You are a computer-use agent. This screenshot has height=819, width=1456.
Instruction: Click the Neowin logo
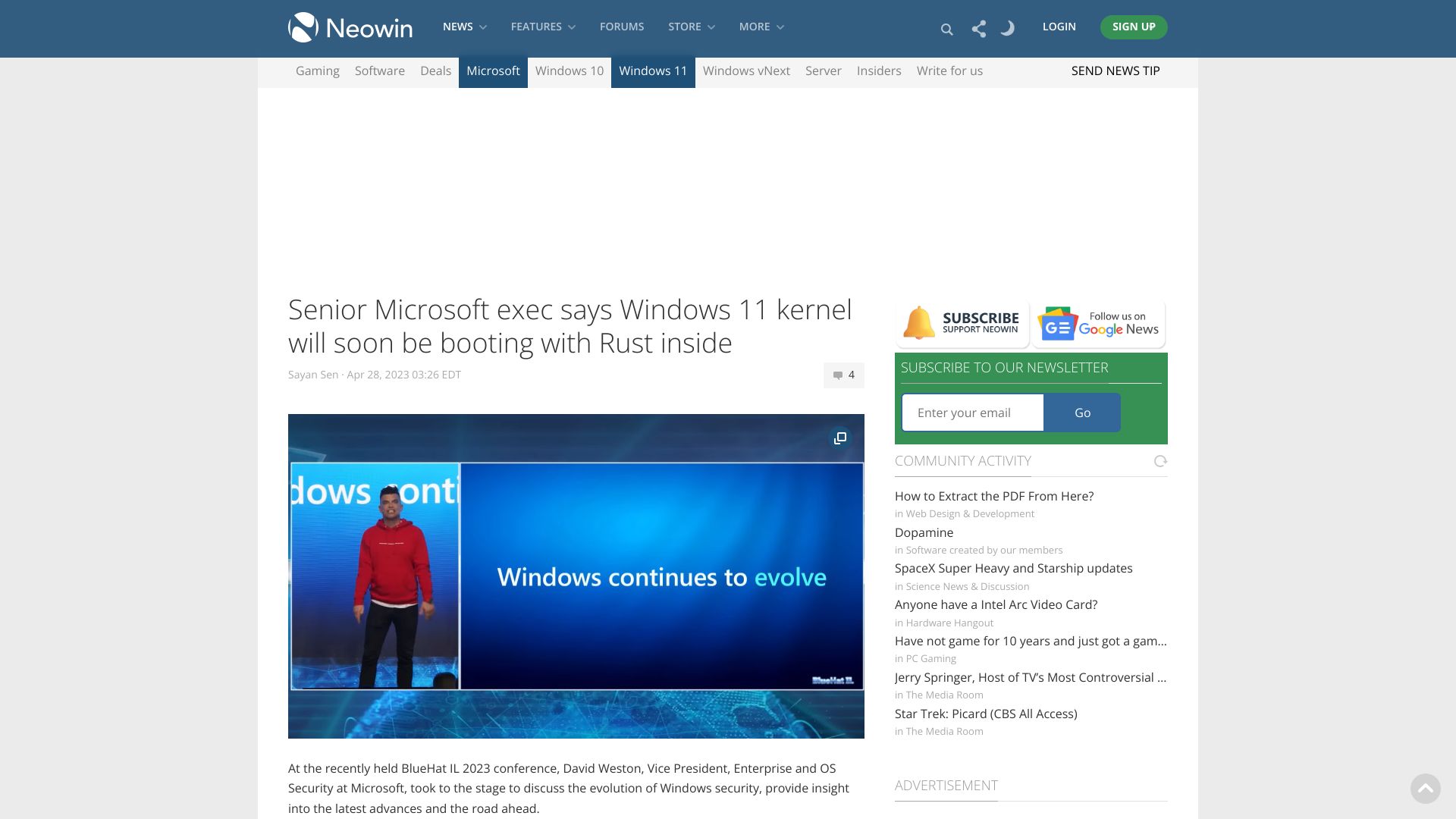point(350,27)
